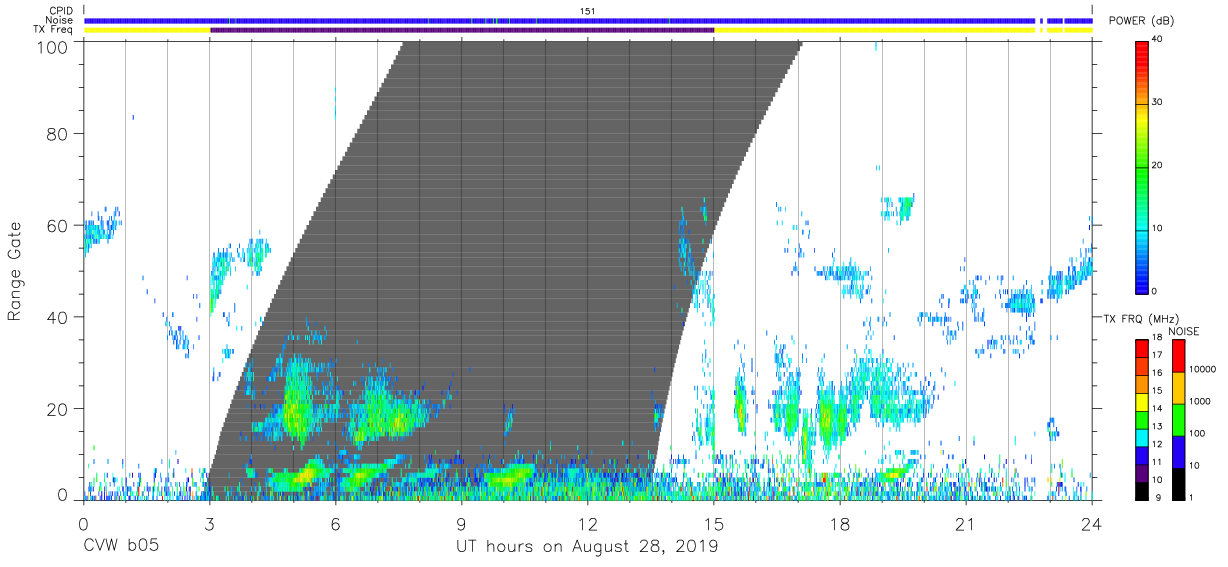Click the 13 label on the TX FRQ legend
1228x567 pixels.
1158,427
